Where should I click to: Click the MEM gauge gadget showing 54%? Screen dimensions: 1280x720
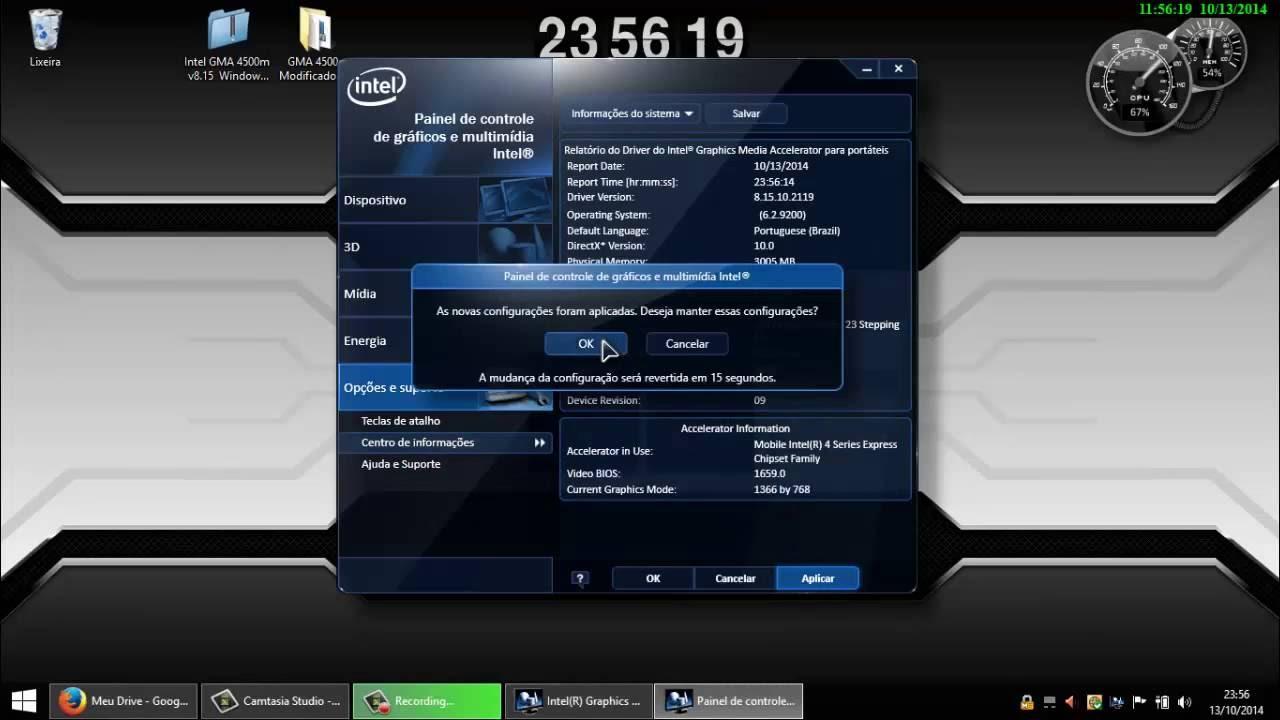tap(1211, 52)
